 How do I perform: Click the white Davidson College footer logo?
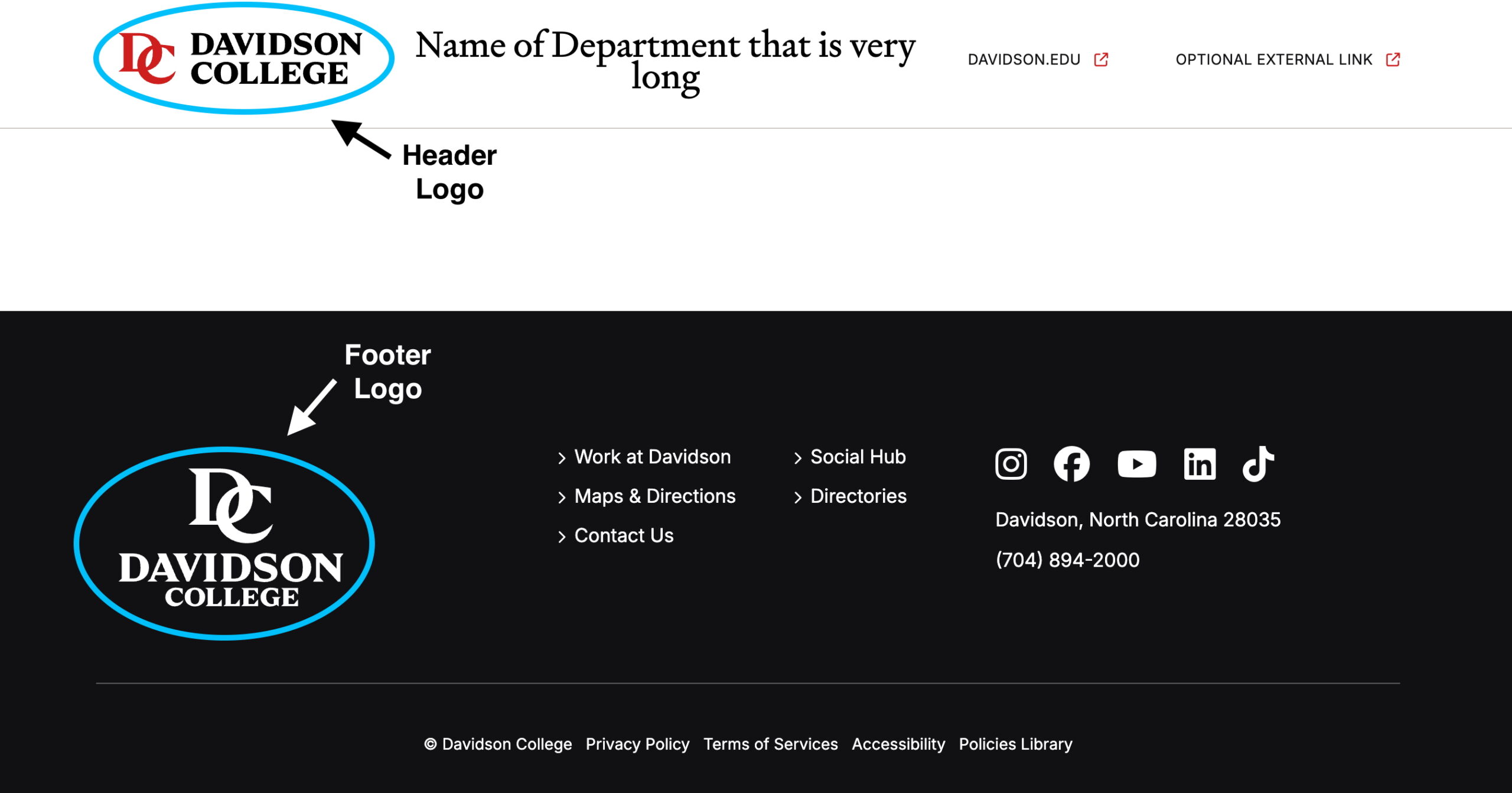(230, 538)
